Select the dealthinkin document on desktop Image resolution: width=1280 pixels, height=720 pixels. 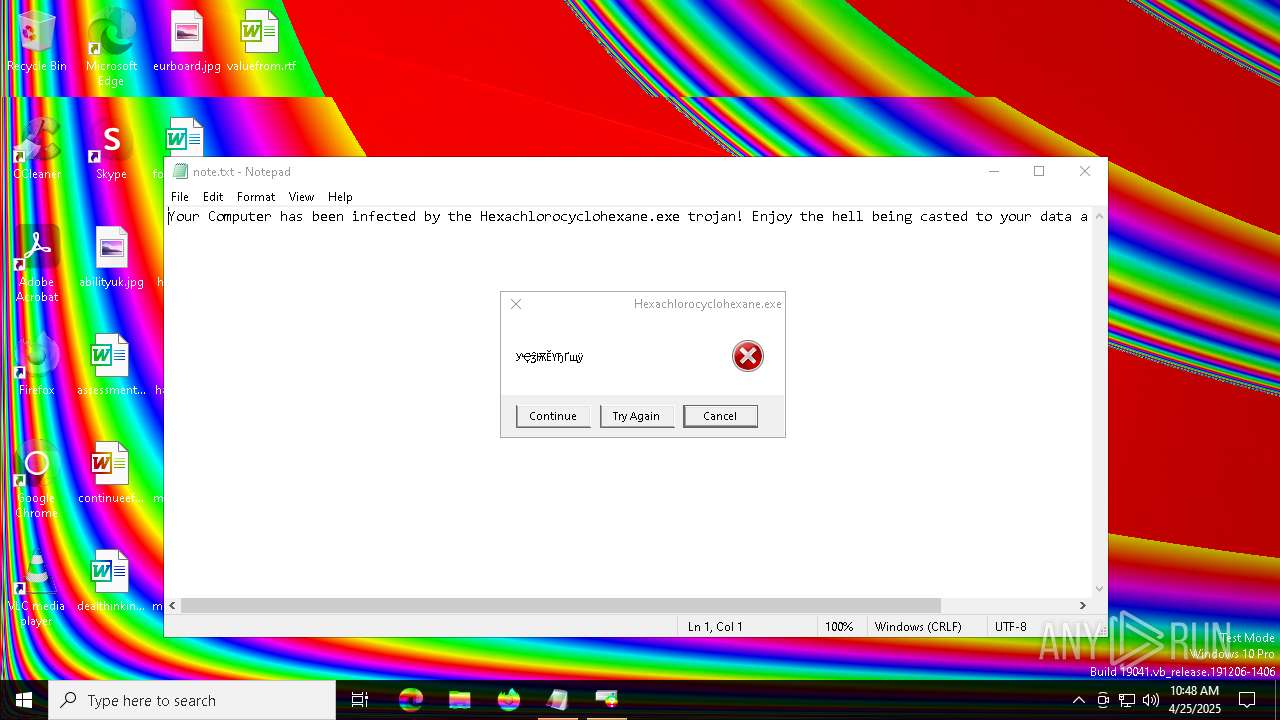[111, 580]
